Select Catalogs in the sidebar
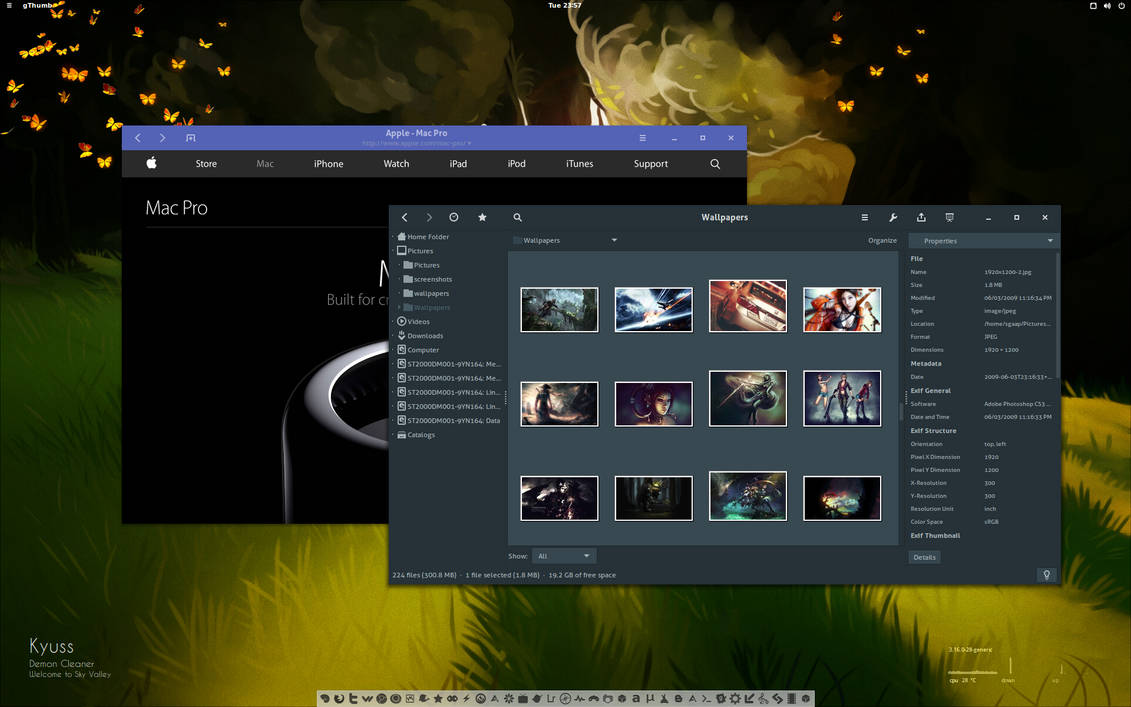Image resolution: width=1131 pixels, height=707 pixels. tap(421, 435)
